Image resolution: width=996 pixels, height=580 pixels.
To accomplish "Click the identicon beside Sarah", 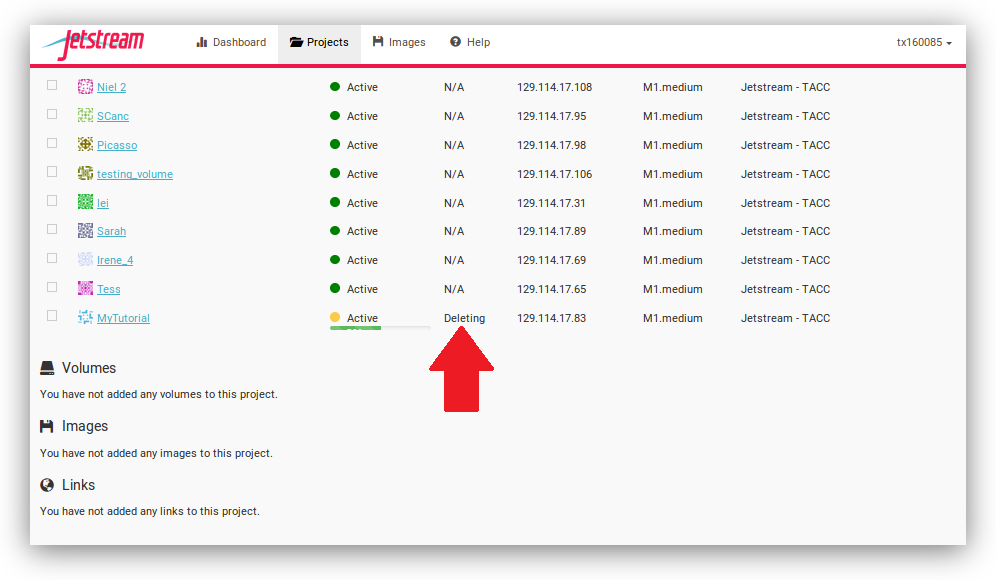I will [x=86, y=231].
